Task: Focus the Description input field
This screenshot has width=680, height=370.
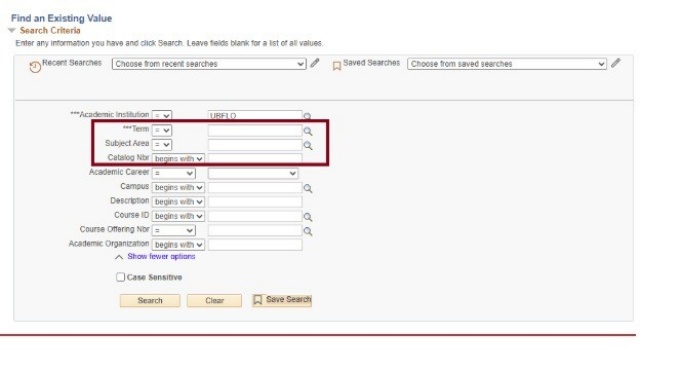Action: click(x=255, y=202)
